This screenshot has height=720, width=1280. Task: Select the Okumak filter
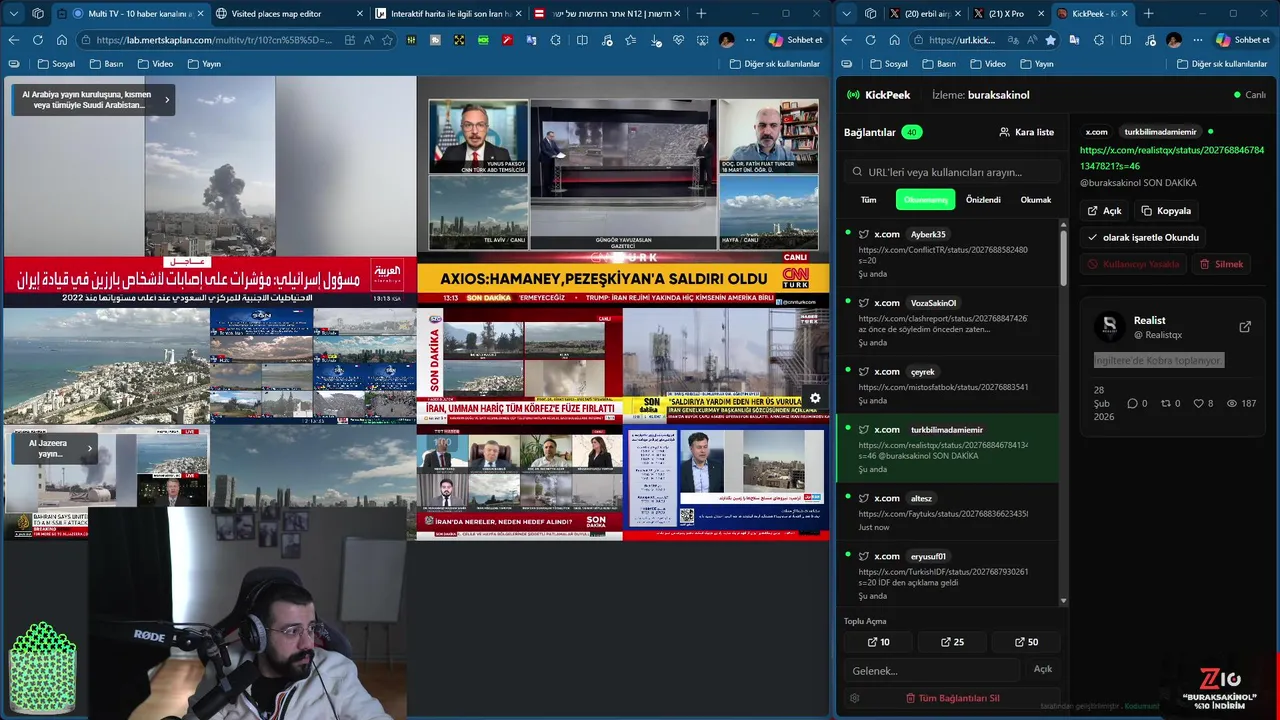click(1036, 200)
